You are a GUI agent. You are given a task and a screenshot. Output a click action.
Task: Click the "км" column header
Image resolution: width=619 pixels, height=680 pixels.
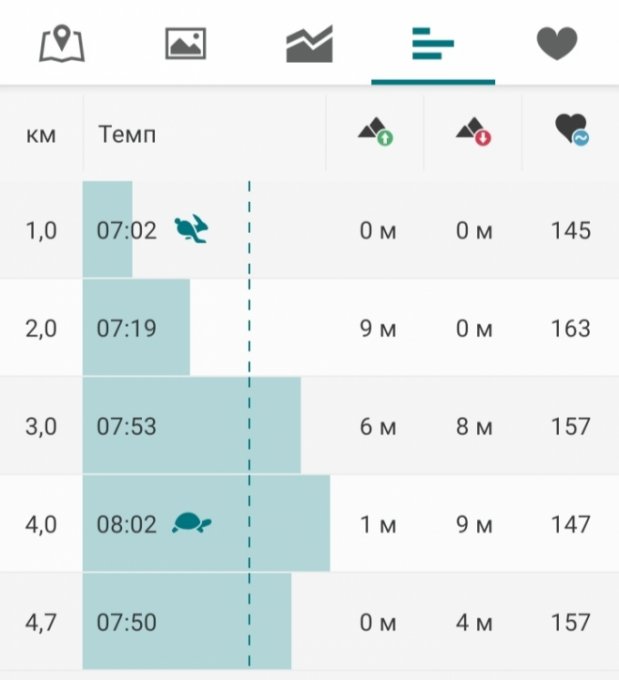pyautogui.click(x=41, y=133)
